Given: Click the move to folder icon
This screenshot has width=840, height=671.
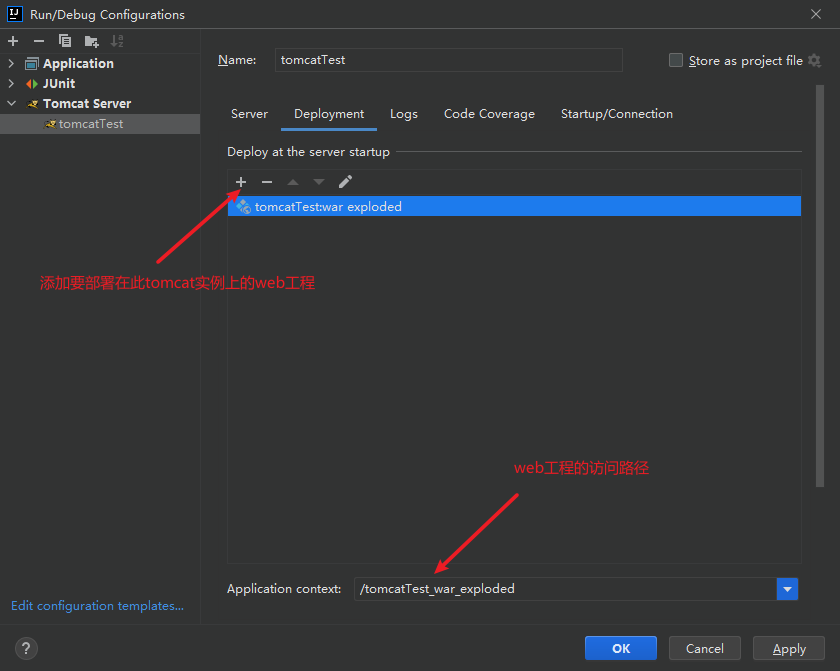Looking at the screenshot, I should (91, 41).
